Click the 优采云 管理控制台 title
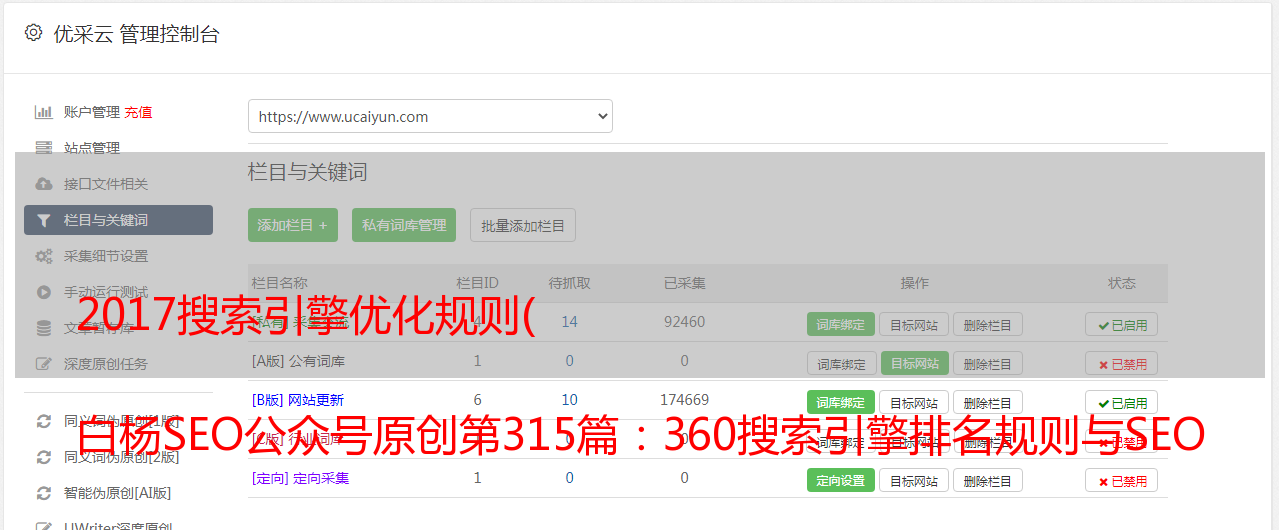1279x530 pixels. [x=137, y=34]
